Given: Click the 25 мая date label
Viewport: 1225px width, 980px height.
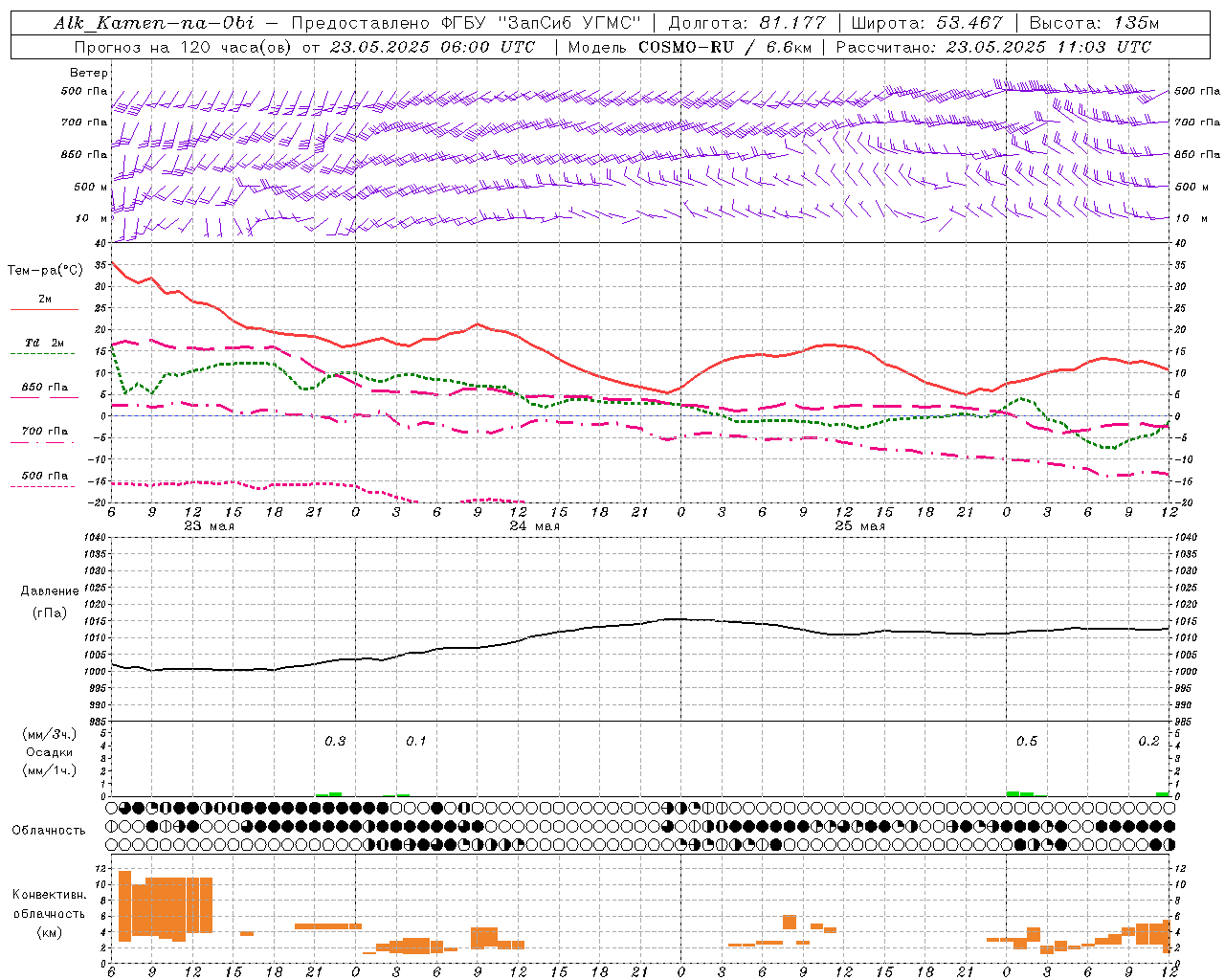Looking at the screenshot, I should (x=859, y=526).
